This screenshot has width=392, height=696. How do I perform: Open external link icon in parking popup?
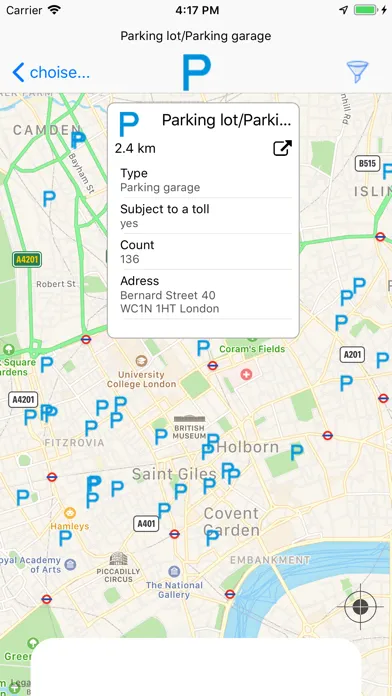pos(282,148)
